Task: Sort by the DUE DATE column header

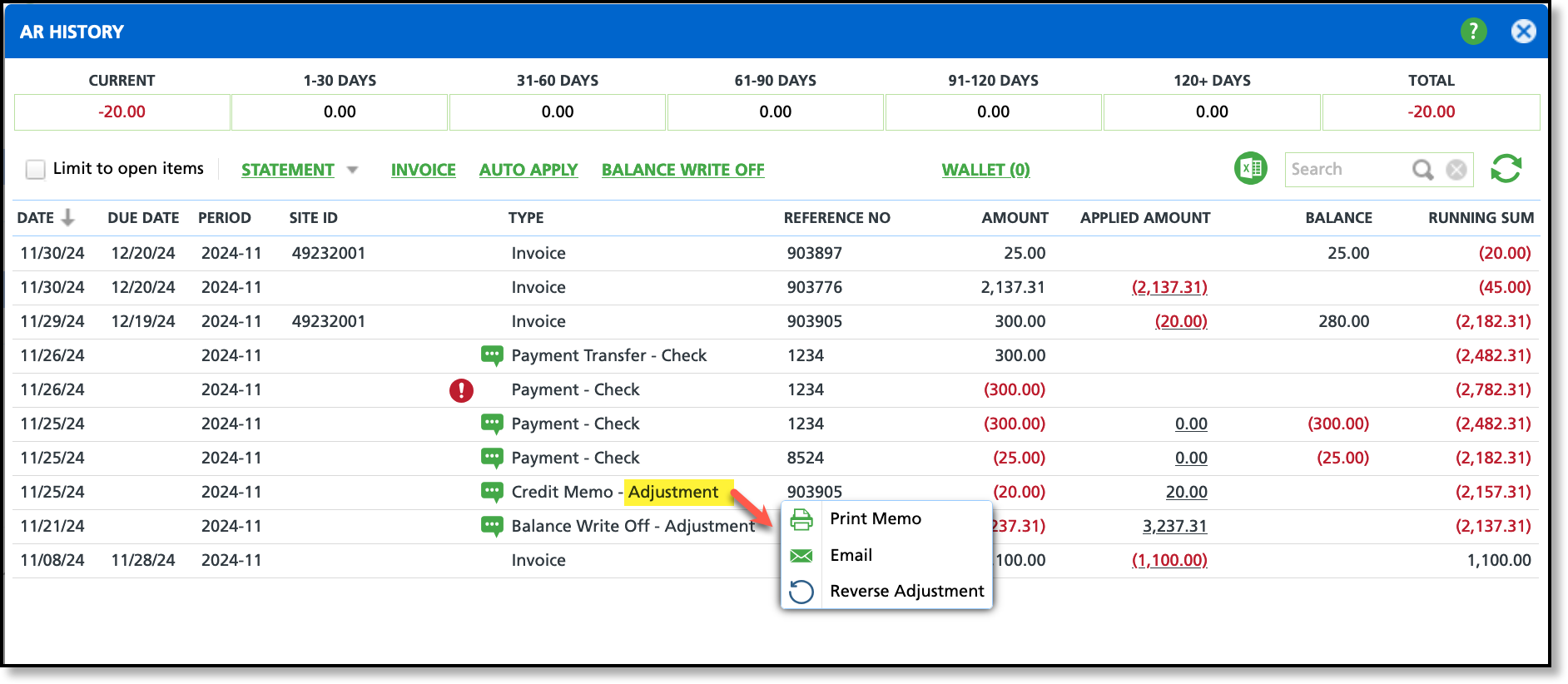Action: pyautogui.click(x=143, y=218)
